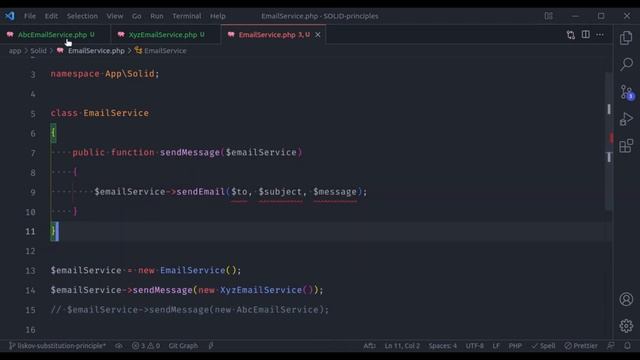Open the Selection menu
640x360 pixels.
point(82,16)
